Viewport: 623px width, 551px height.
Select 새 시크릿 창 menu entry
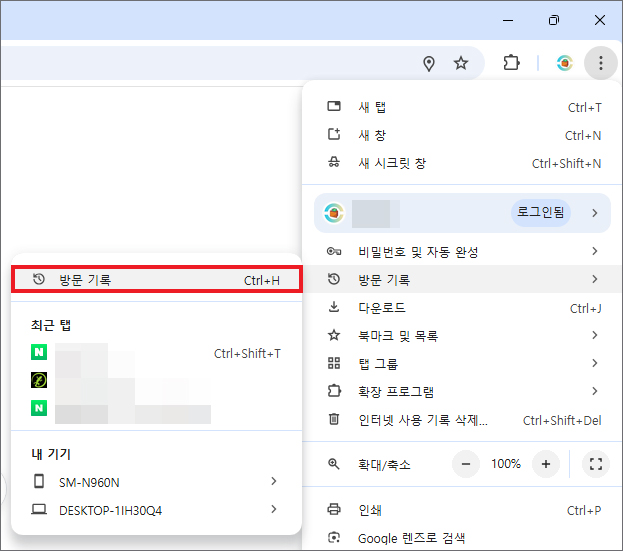[x=392, y=163]
